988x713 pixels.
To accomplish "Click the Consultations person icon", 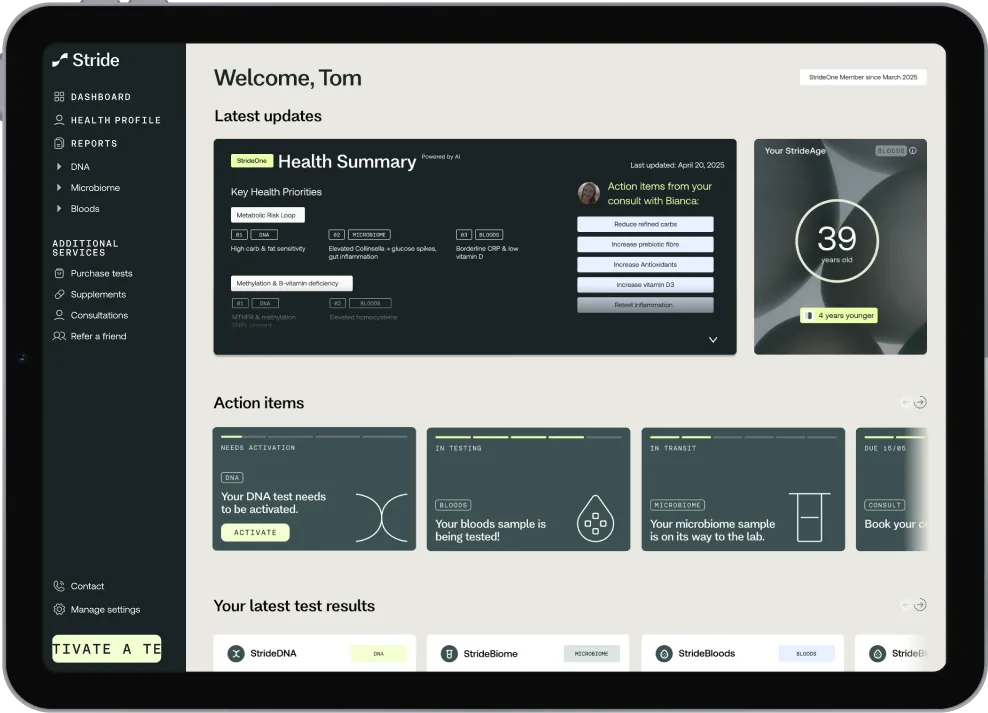I will pos(59,315).
